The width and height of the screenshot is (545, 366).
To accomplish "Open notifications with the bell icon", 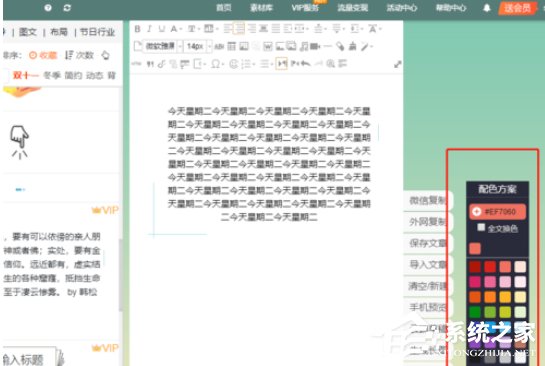I will pos(487,8).
